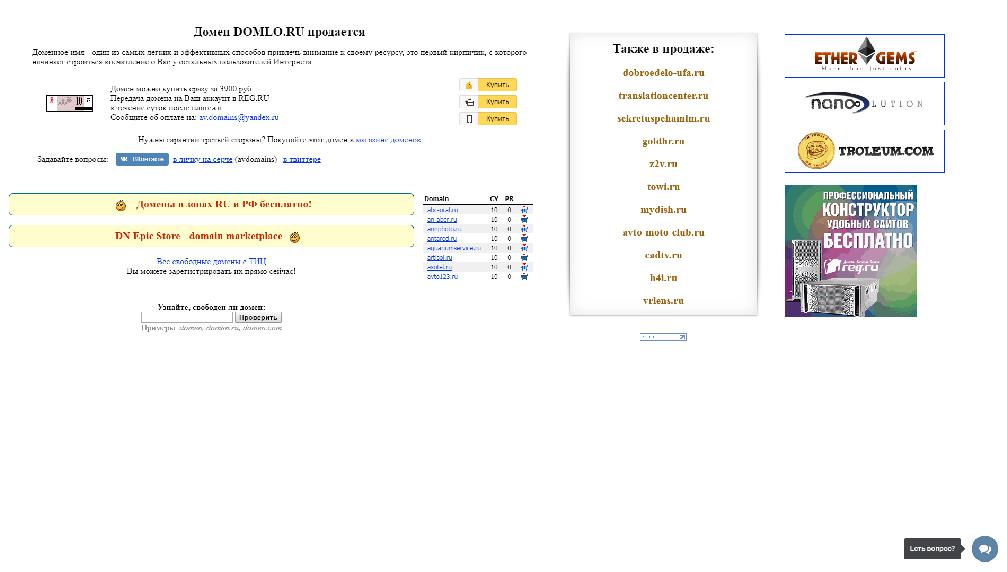Click the blue VK message button
Viewport: 1007px width, 572px height.
click(142, 159)
